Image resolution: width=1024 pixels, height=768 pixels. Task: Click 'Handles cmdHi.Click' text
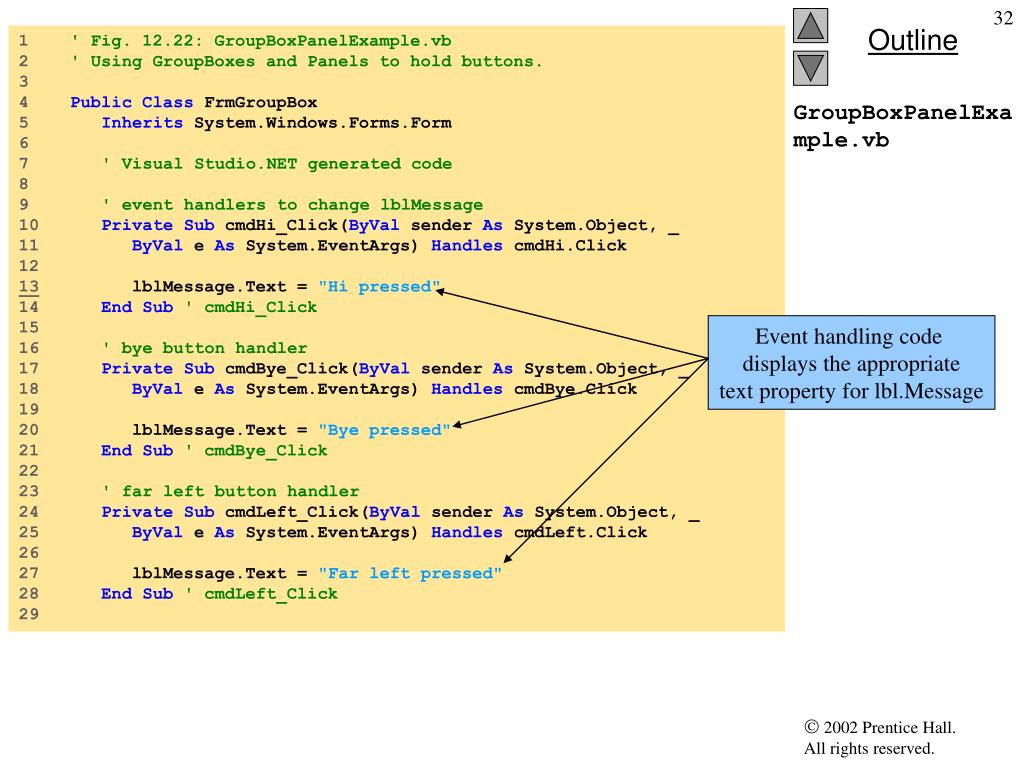529,246
